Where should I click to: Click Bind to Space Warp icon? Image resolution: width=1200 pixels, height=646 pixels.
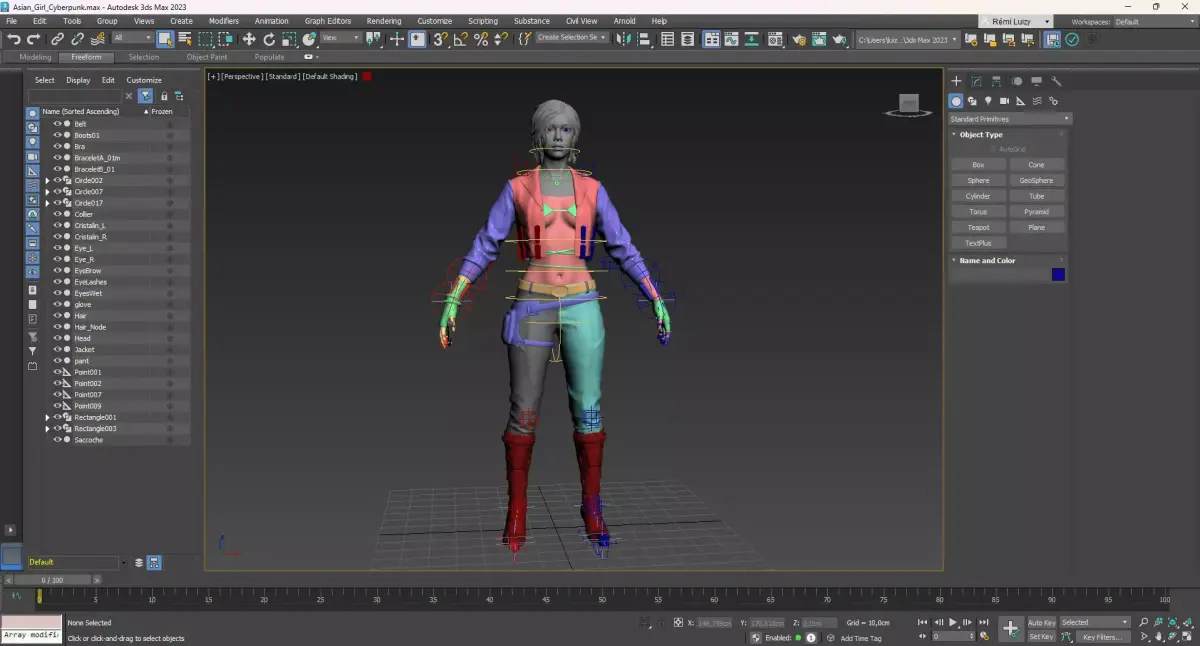97,39
